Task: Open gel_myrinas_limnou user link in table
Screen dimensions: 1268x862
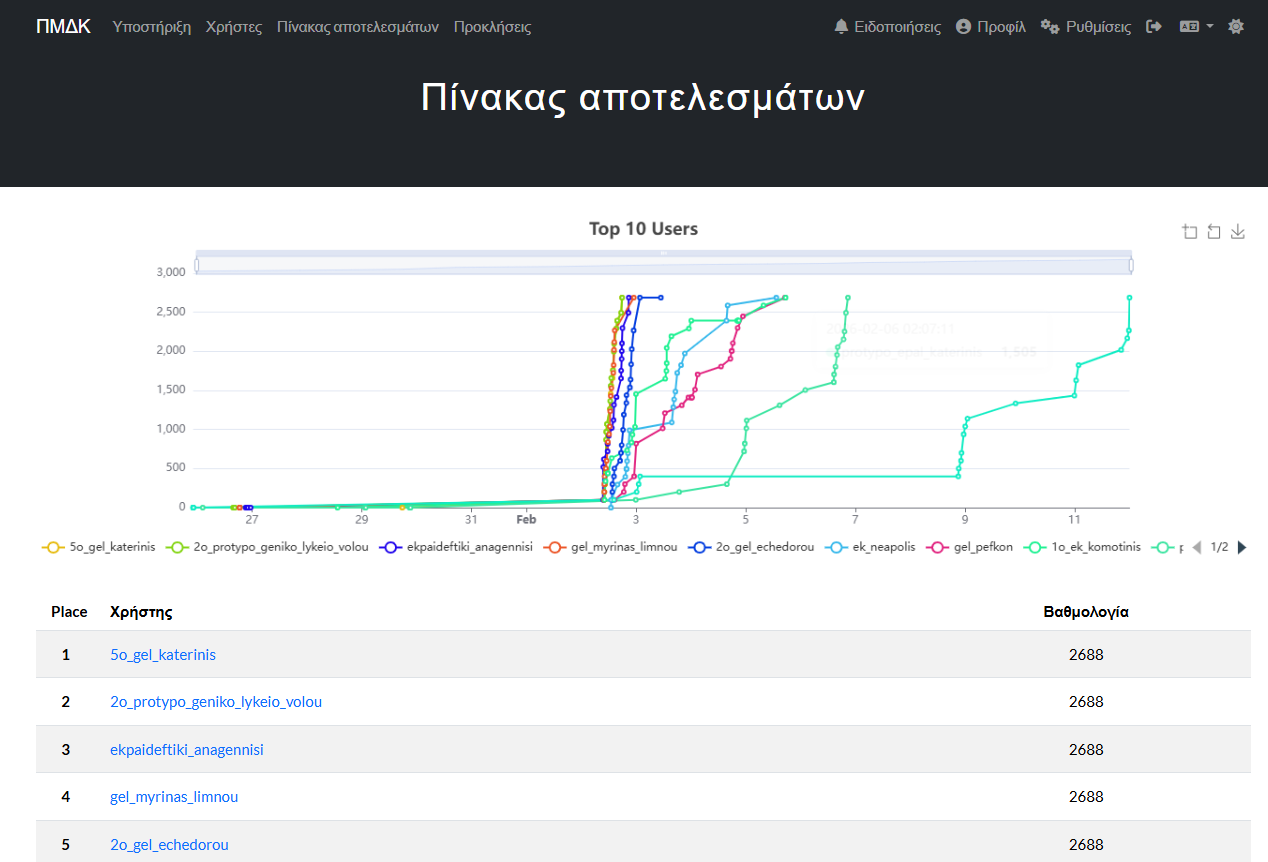Action: [x=174, y=797]
